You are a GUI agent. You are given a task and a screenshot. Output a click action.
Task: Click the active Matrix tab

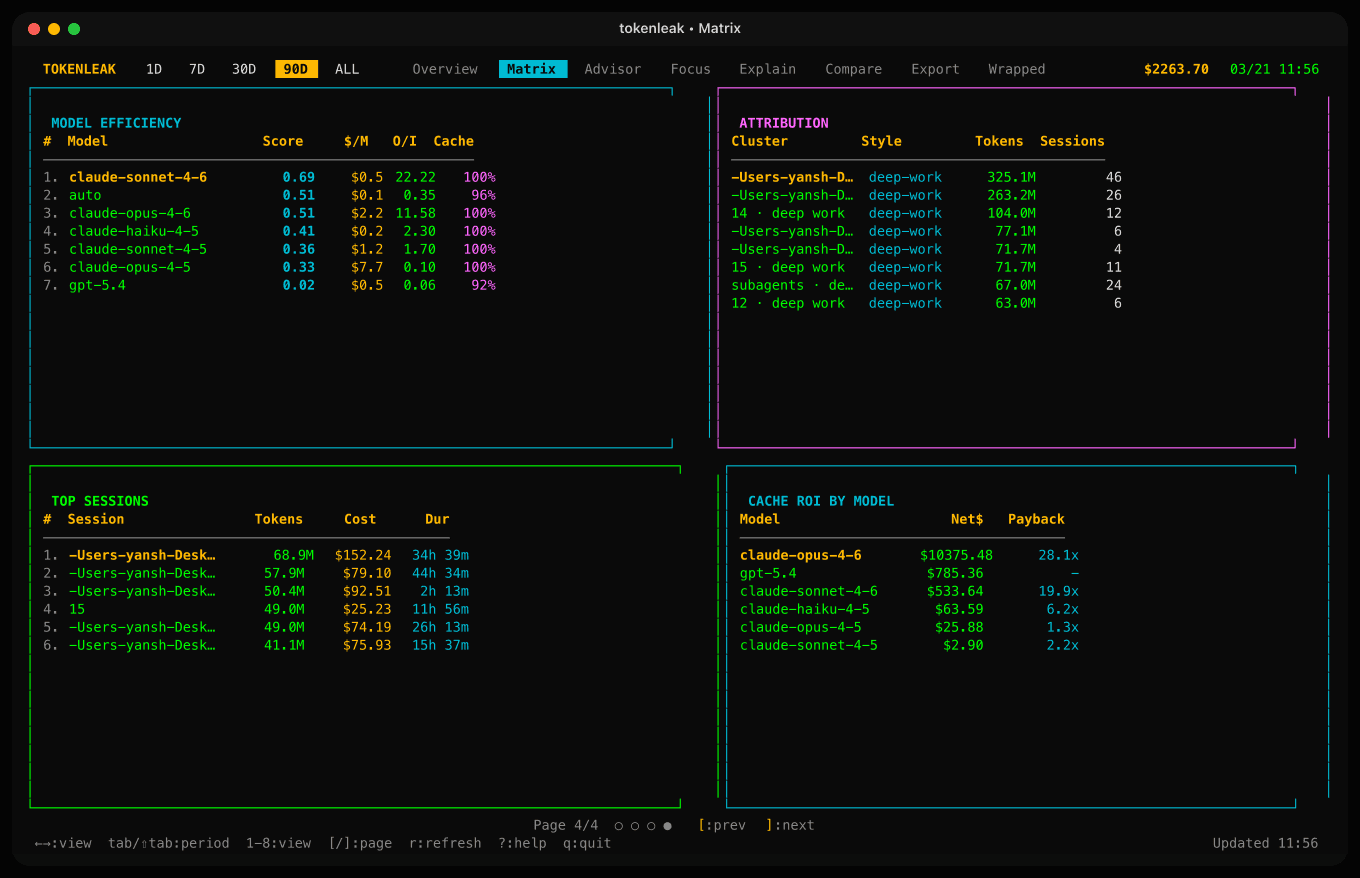pyautogui.click(x=532, y=69)
